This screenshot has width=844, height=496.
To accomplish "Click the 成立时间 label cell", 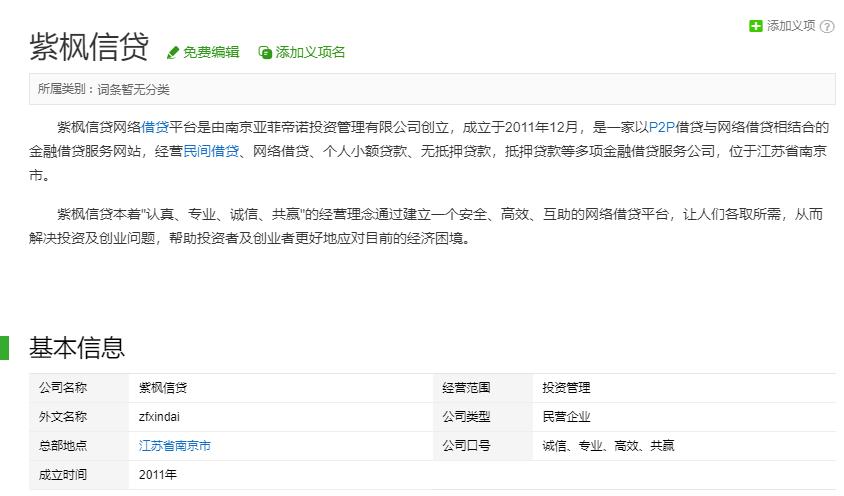I will tap(79, 475).
